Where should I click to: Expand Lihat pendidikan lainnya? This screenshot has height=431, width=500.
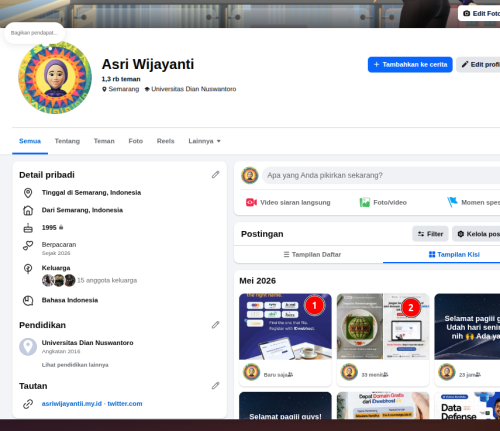(75, 365)
